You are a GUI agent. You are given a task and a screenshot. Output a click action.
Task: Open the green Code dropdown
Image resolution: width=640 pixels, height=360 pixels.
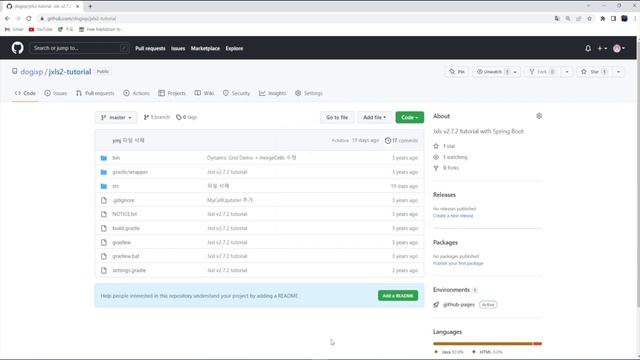pyautogui.click(x=409, y=117)
